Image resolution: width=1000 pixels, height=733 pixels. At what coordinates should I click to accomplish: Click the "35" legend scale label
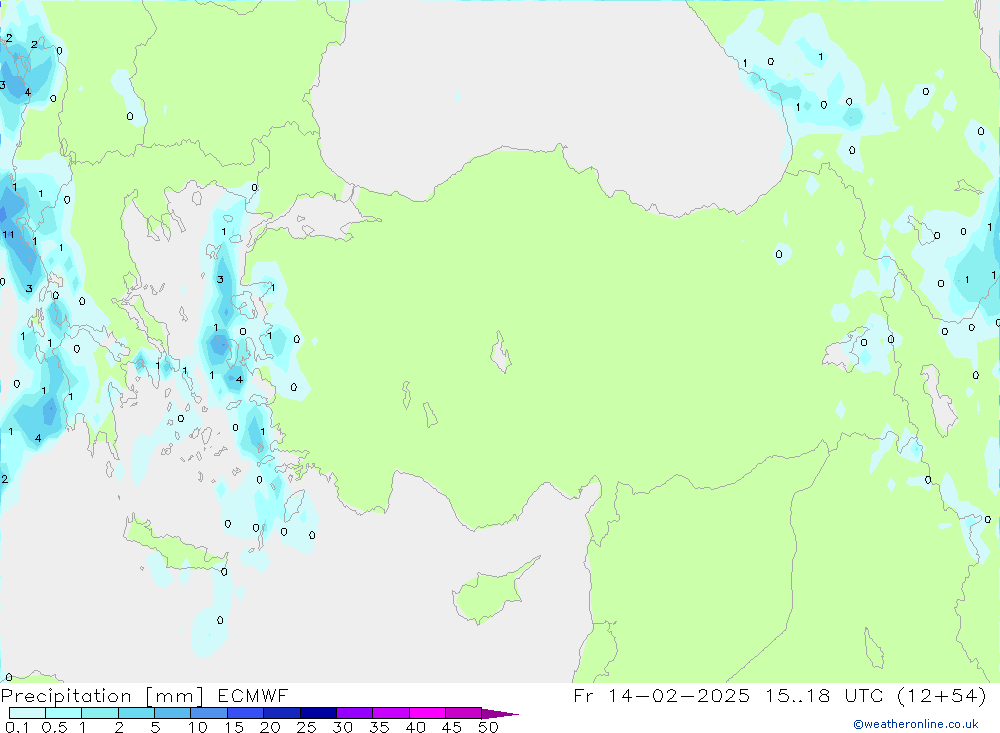[379, 727]
